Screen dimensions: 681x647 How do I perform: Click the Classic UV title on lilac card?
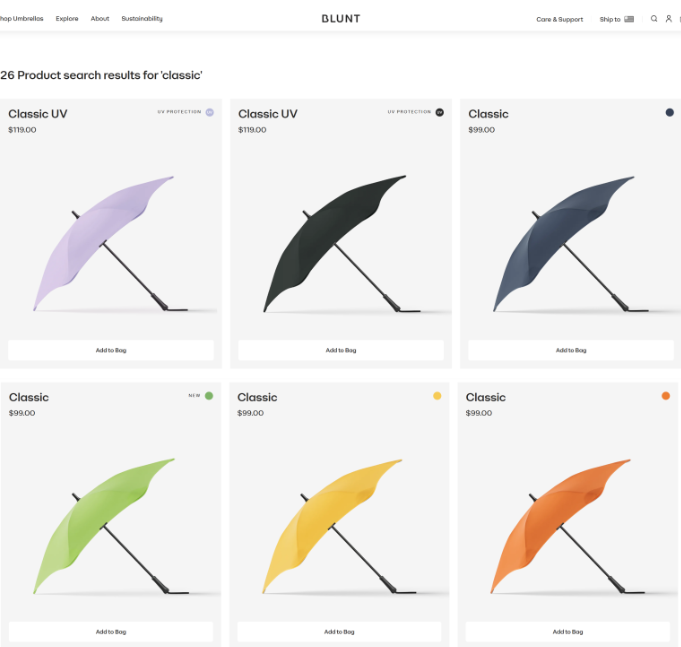38,114
